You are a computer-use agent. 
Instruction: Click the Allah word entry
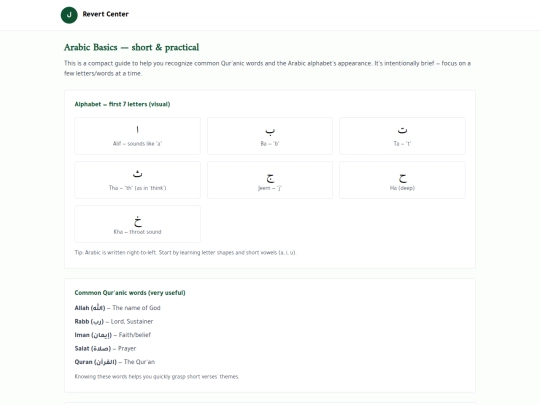[117, 308]
